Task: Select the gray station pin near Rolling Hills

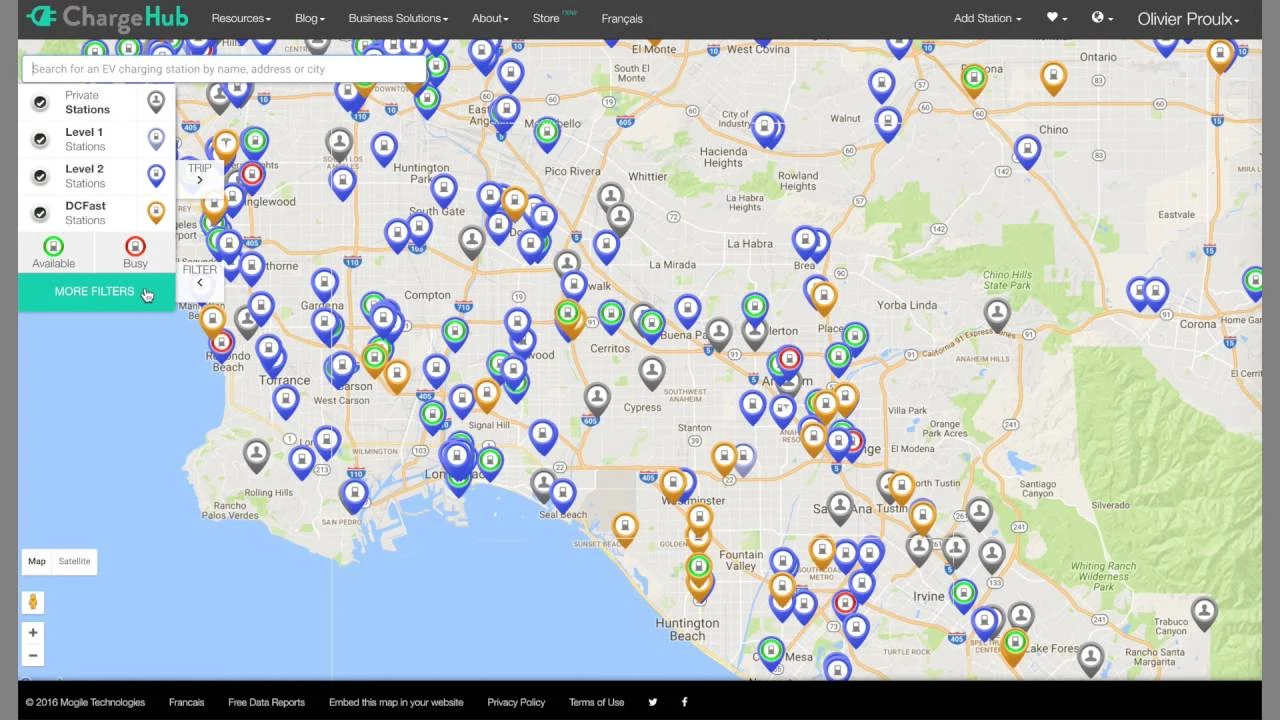Action: coord(256,454)
